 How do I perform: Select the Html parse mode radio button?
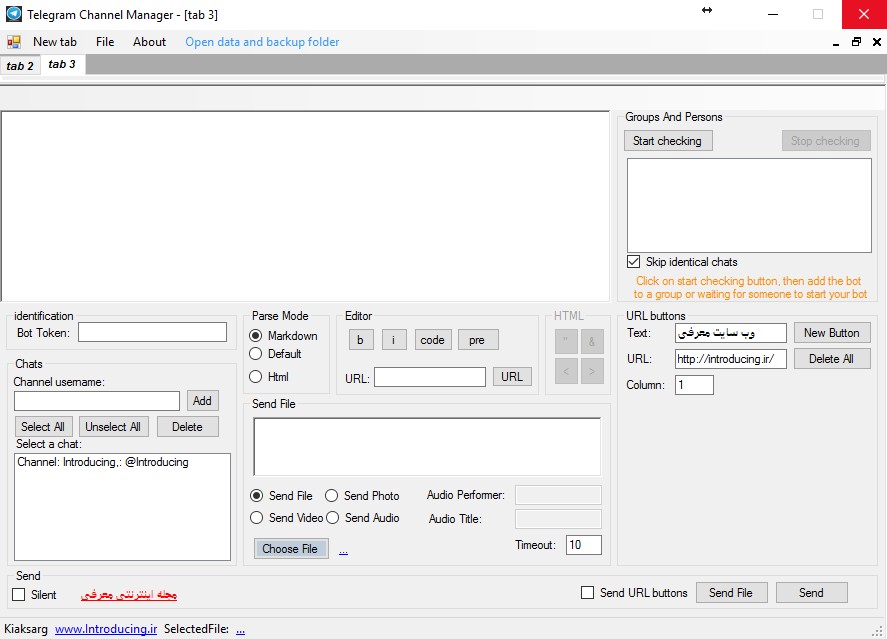[256, 377]
